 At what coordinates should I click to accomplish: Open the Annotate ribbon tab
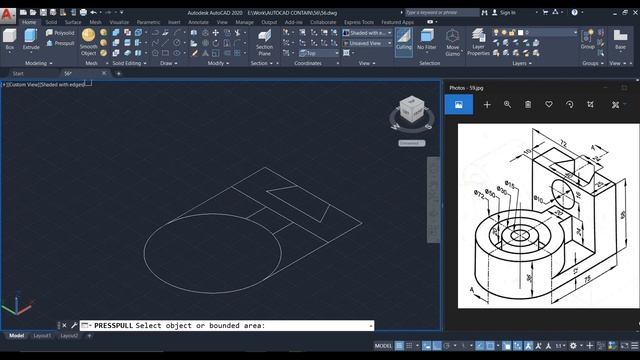[198, 22]
